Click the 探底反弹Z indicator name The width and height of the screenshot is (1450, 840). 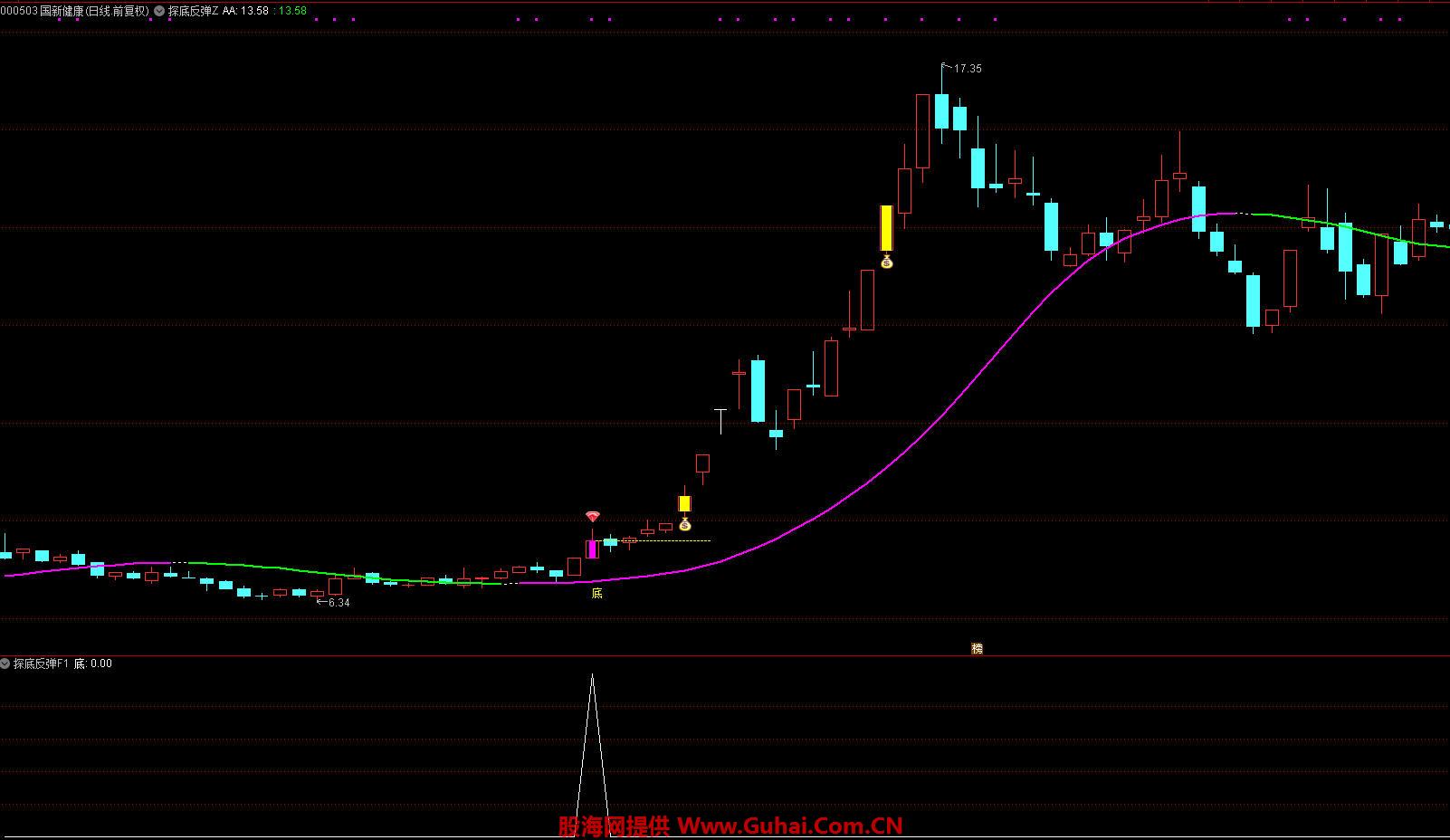tap(193, 12)
